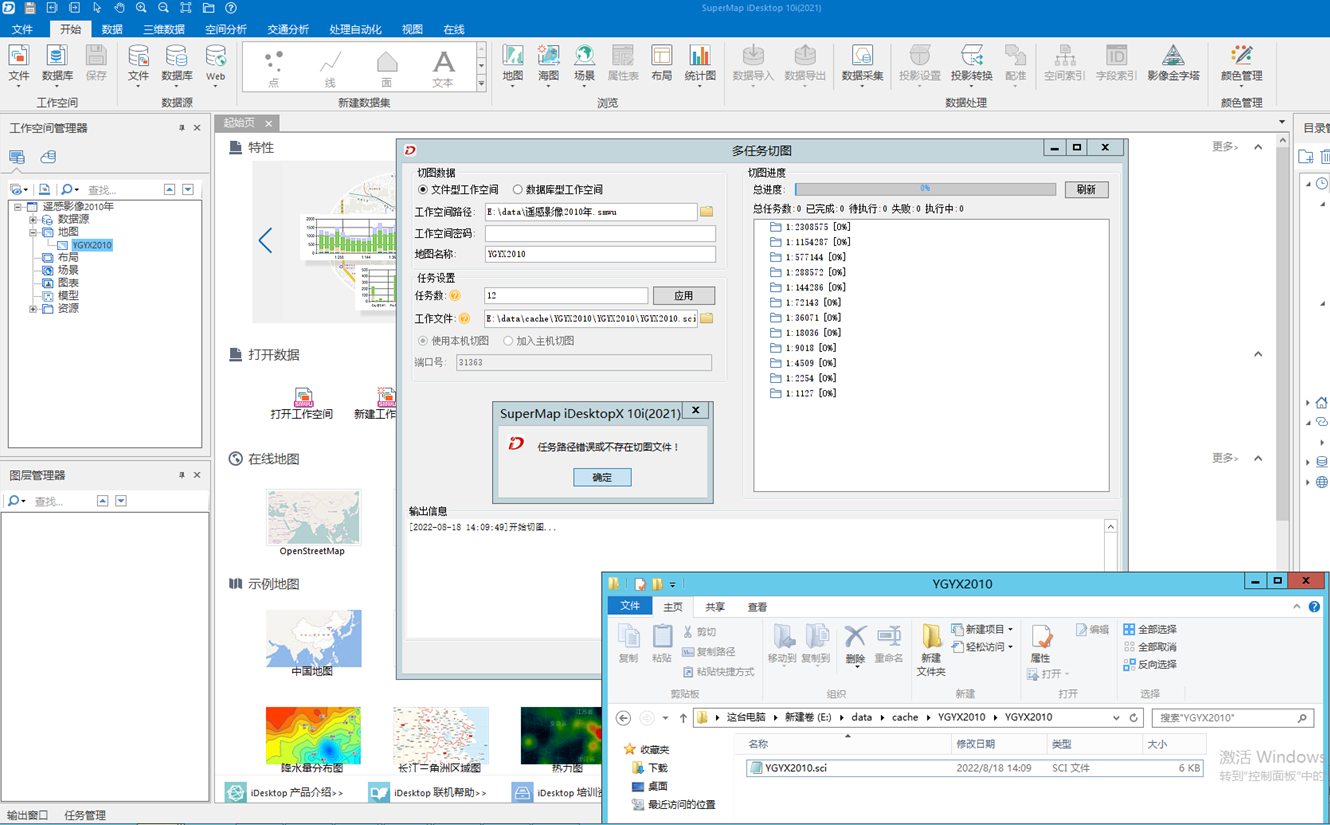Click 全部选择 in Explorer ribbon

click(1149, 630)
